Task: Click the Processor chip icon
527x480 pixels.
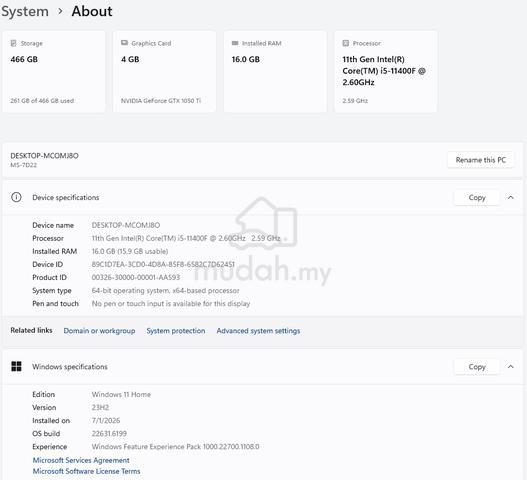Action: [x=346, y=43]
